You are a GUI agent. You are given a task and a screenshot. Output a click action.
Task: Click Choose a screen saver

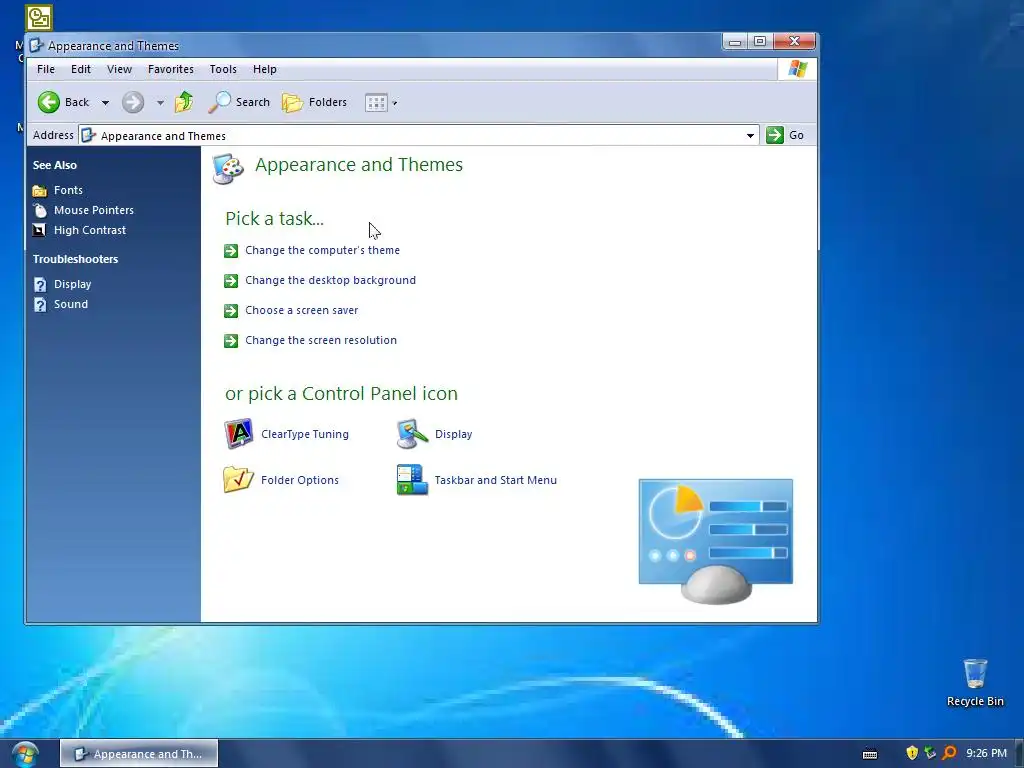[x=302, y=310]
